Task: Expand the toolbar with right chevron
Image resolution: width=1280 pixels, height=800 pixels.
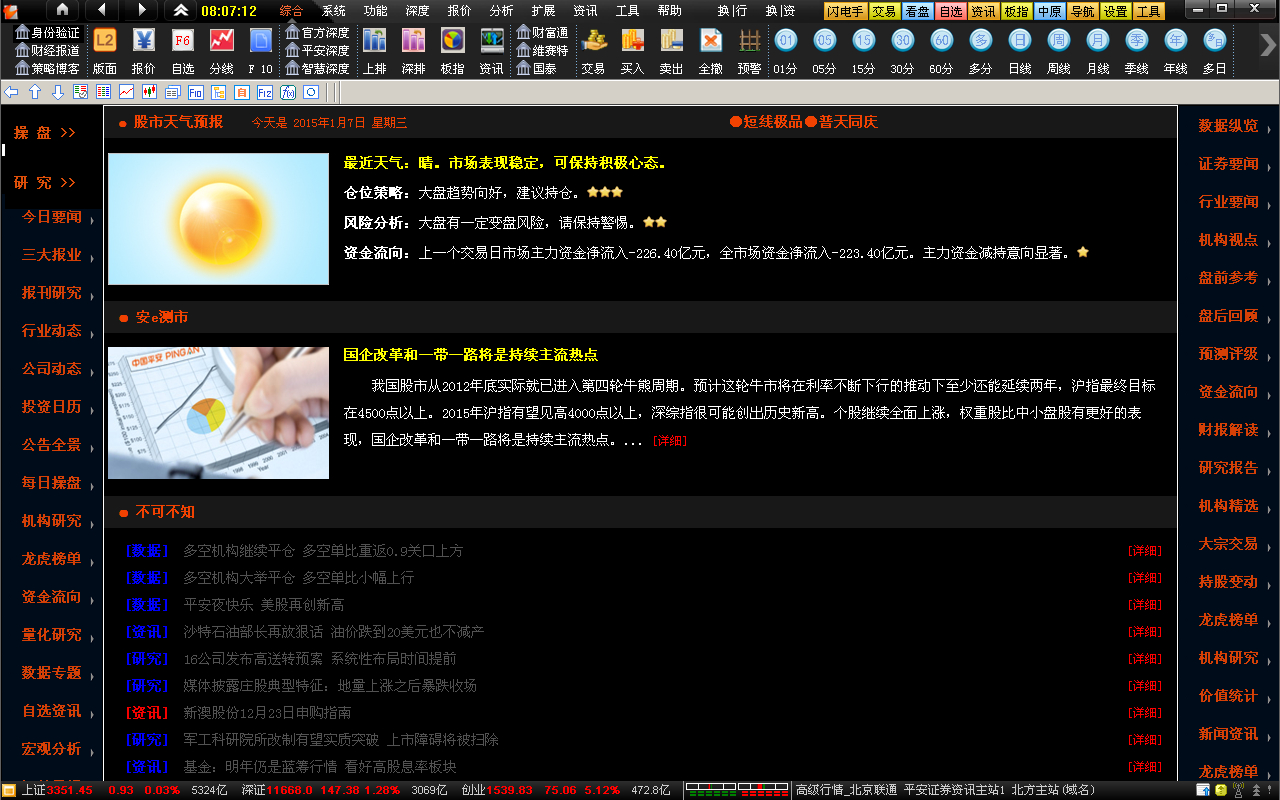Action: coord(1268,46)
